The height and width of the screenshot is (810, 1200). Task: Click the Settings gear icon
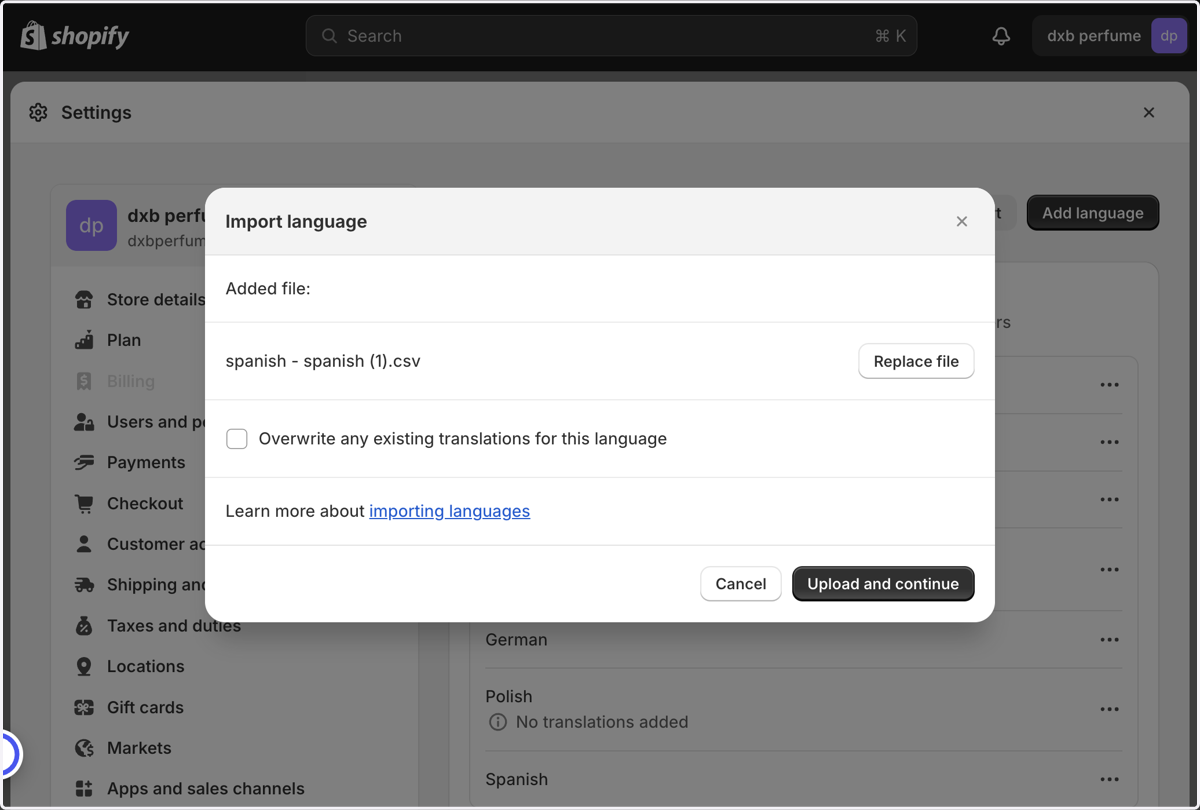point(38,113)
